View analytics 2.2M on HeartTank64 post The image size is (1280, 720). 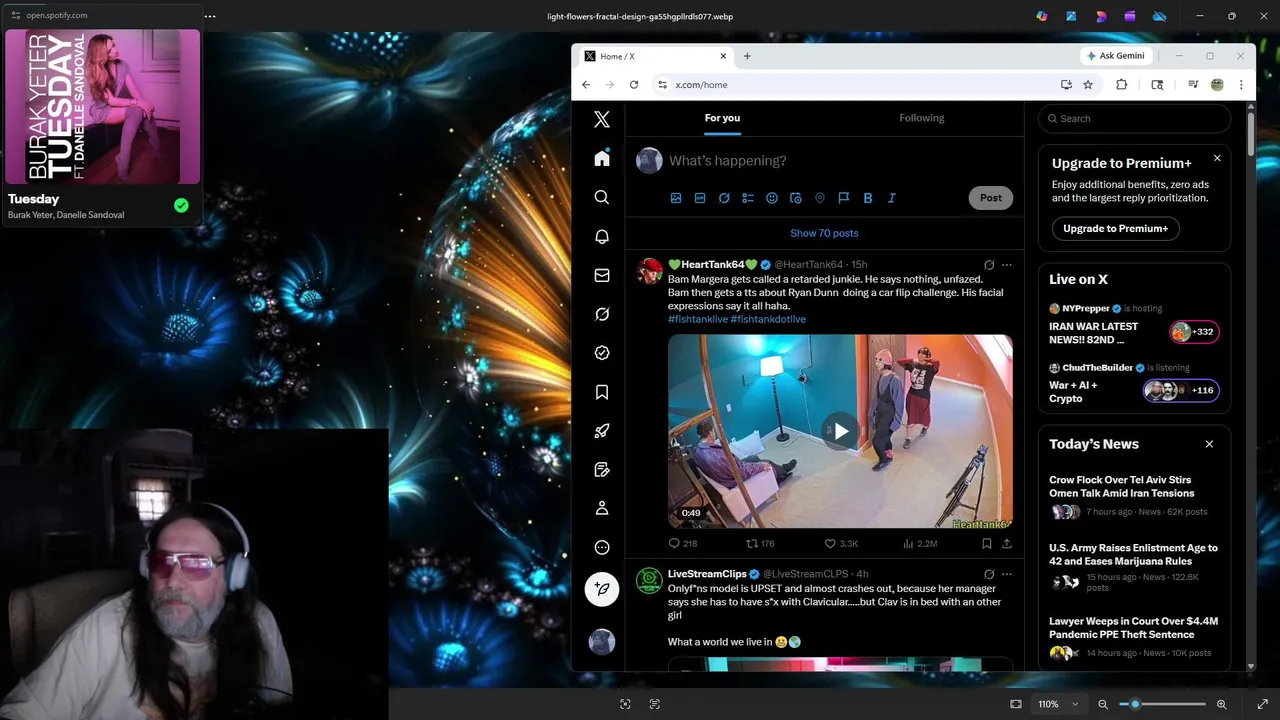(920, 544)
